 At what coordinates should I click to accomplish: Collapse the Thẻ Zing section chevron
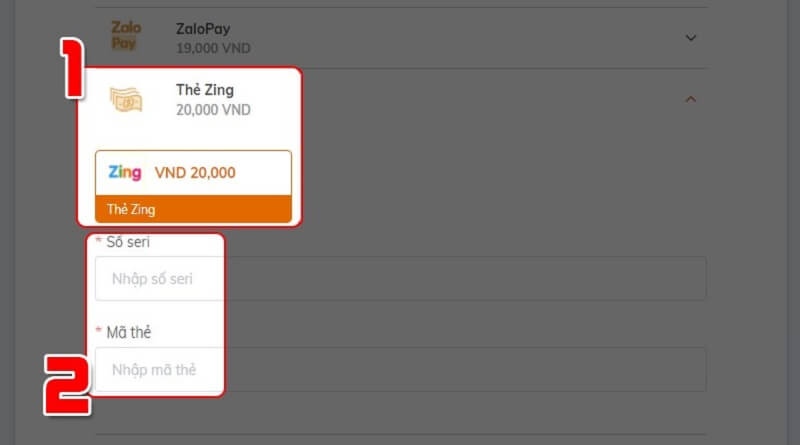(690, 99)
